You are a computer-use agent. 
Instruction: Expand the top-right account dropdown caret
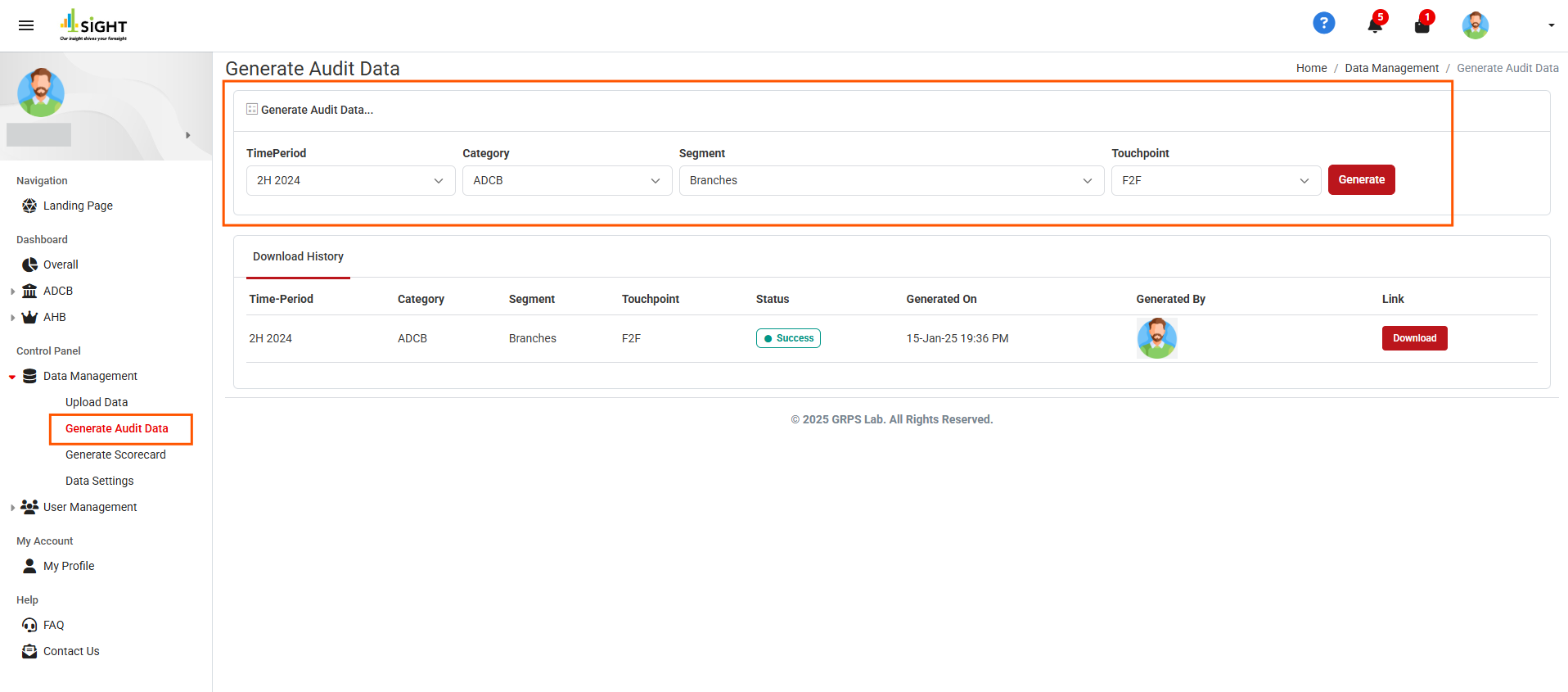[1551, 25]
